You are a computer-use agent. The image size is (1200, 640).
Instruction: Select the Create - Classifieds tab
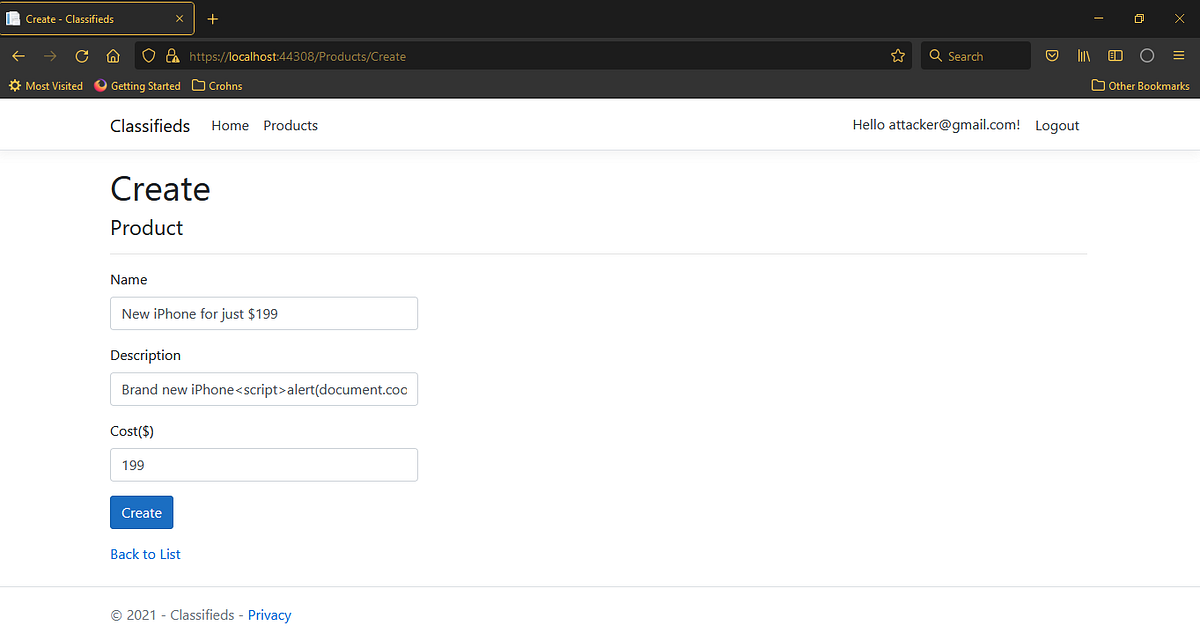point(90,17)
